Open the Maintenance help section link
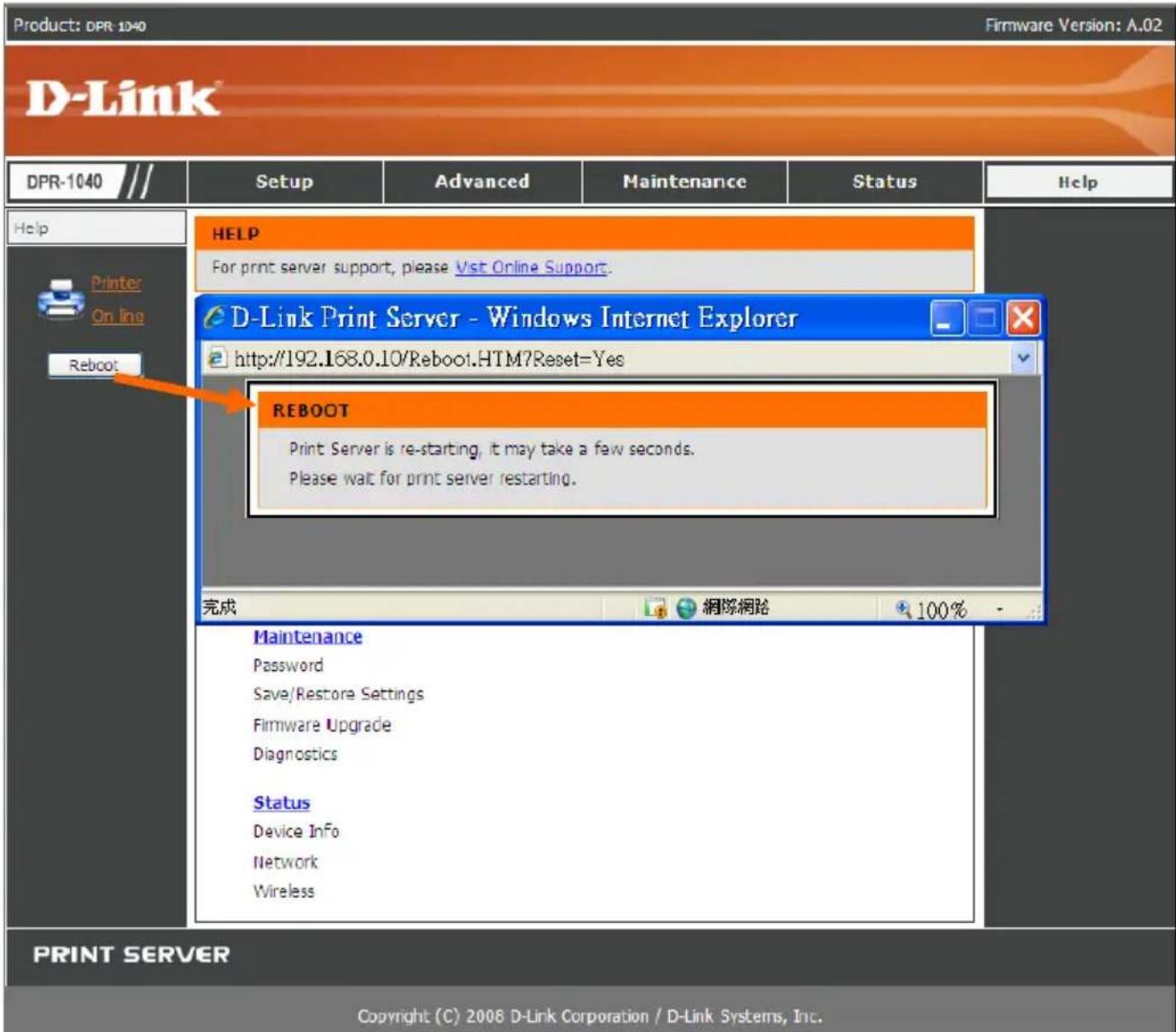 coord(307,637)
